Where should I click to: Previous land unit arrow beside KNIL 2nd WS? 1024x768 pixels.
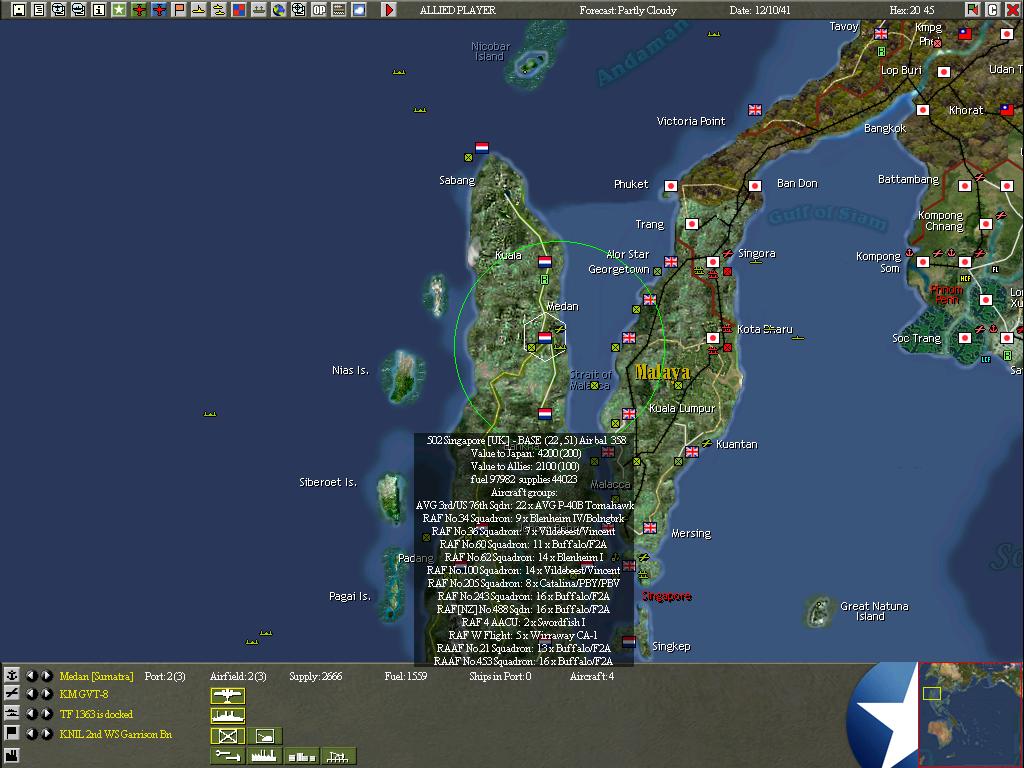pos(31,733)
